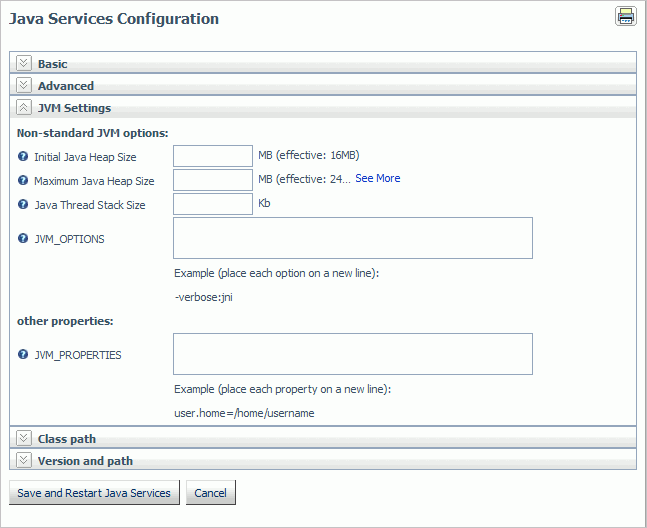Expand the Class path section
This screenshot has width=647, height=528.
24,438
